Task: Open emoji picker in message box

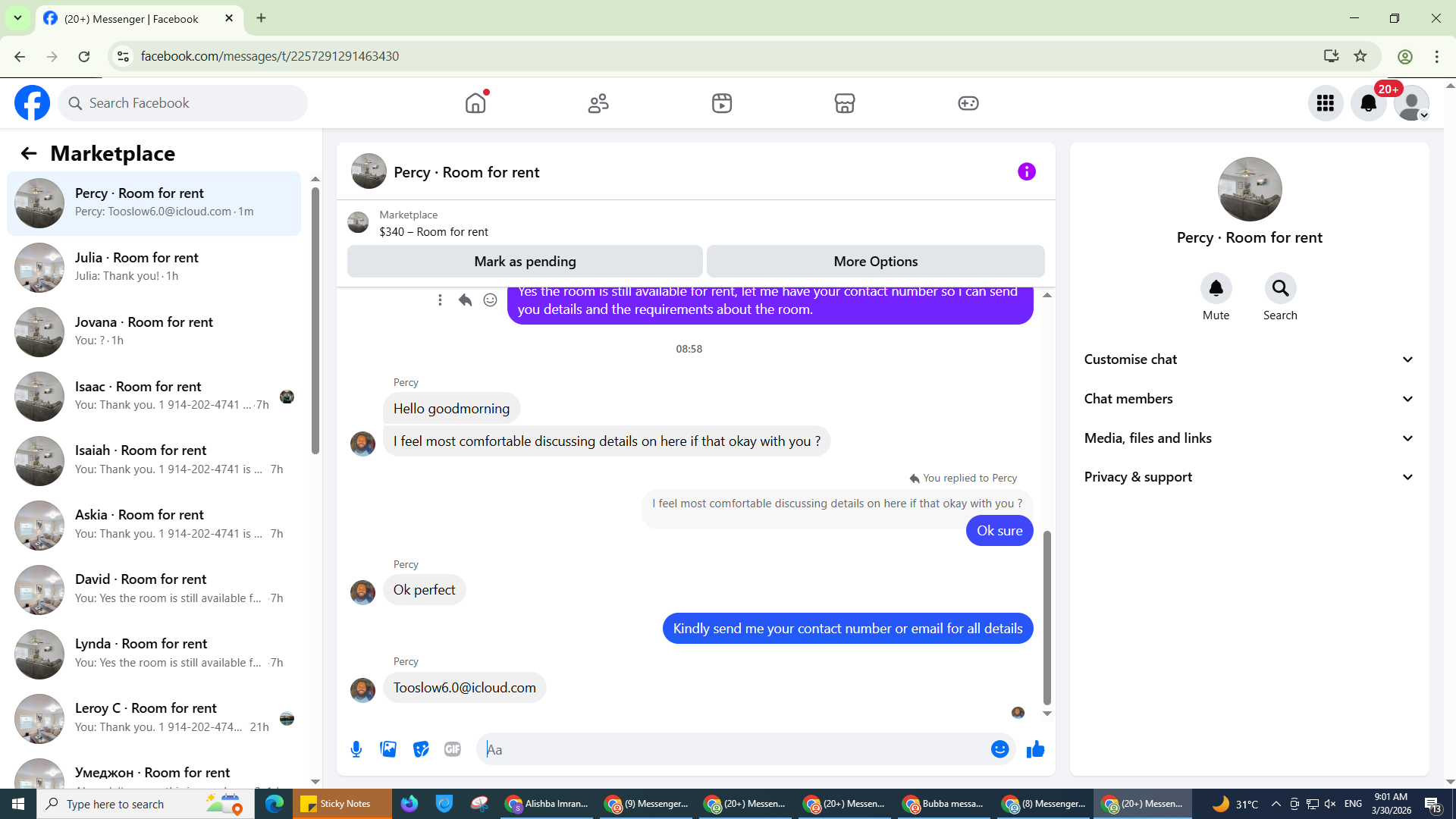Action: (x=999, y=749)
